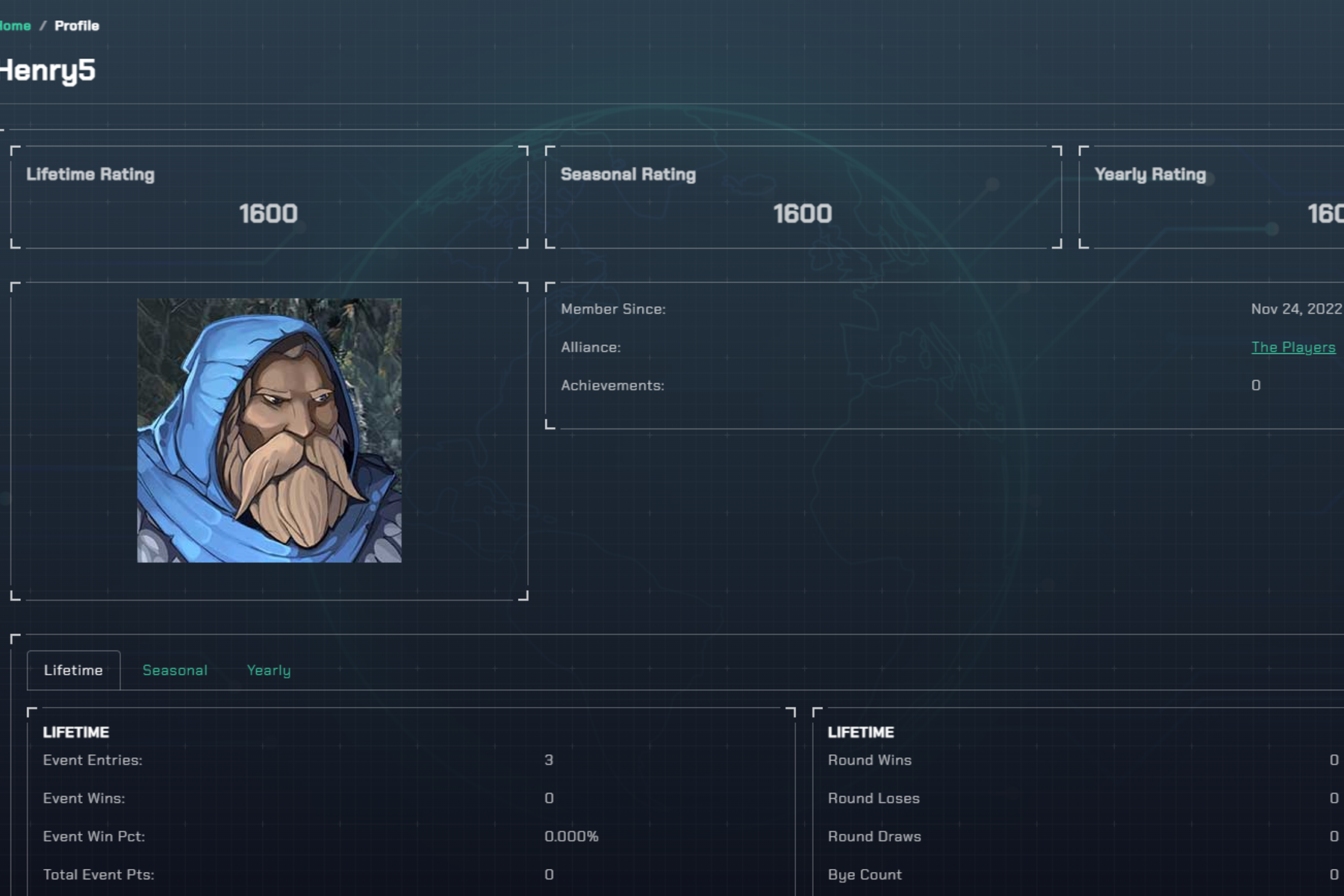Select the Lifetime stats tab
Screen dimensions: 1344x896
73,670
